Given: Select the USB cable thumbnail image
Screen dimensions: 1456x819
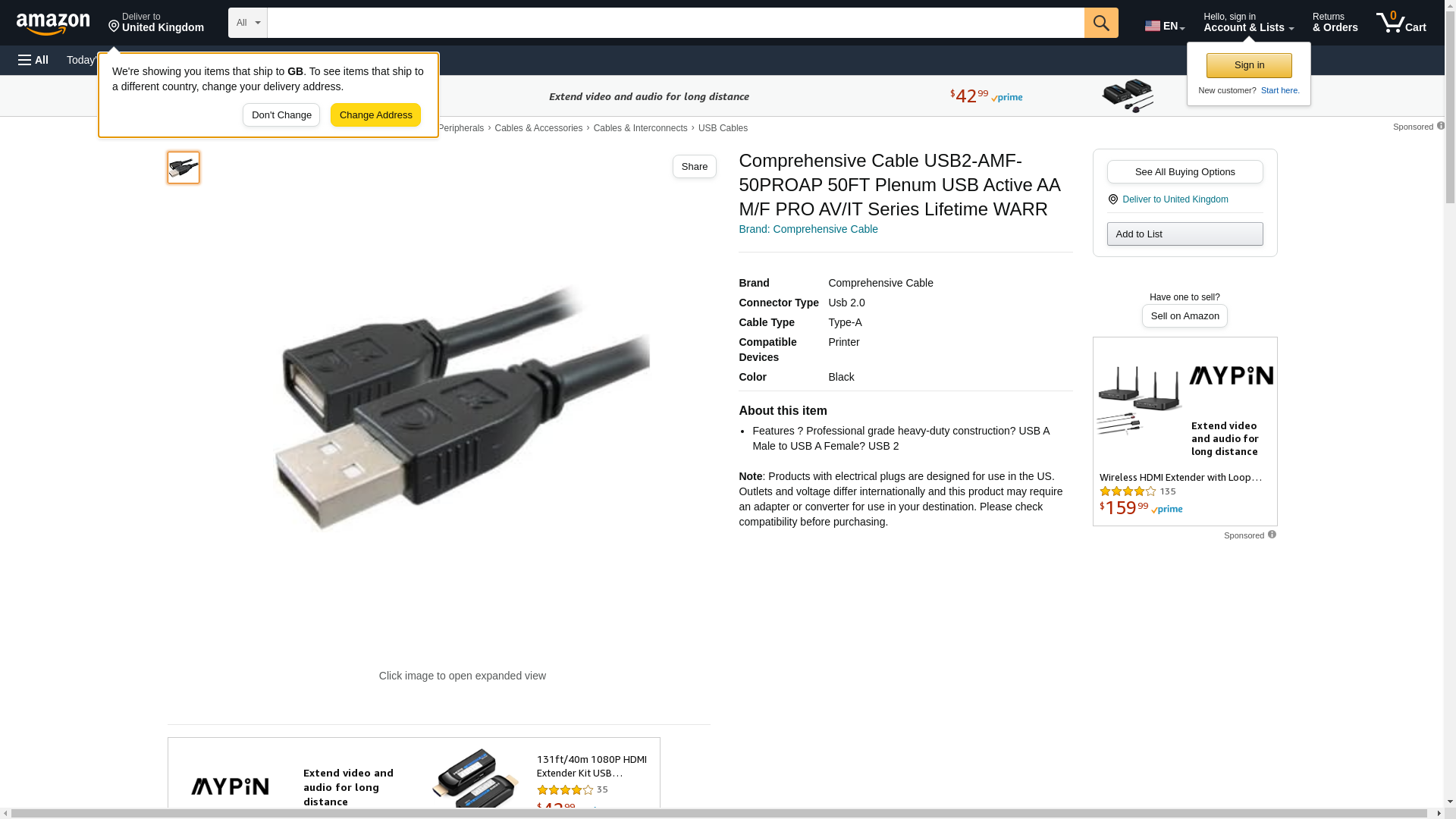Looking at the screenshot, I should coord(184,168).
